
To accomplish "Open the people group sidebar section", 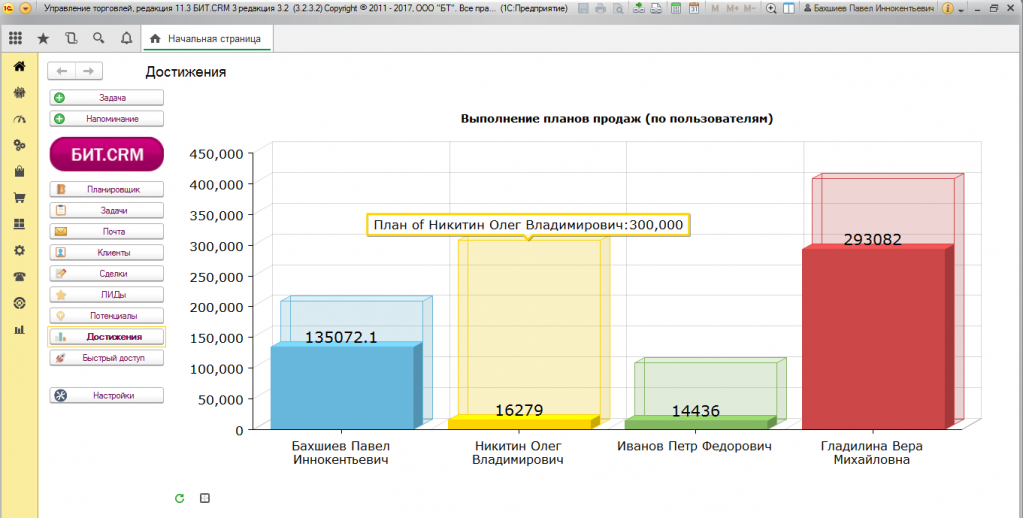I will 20,93.
